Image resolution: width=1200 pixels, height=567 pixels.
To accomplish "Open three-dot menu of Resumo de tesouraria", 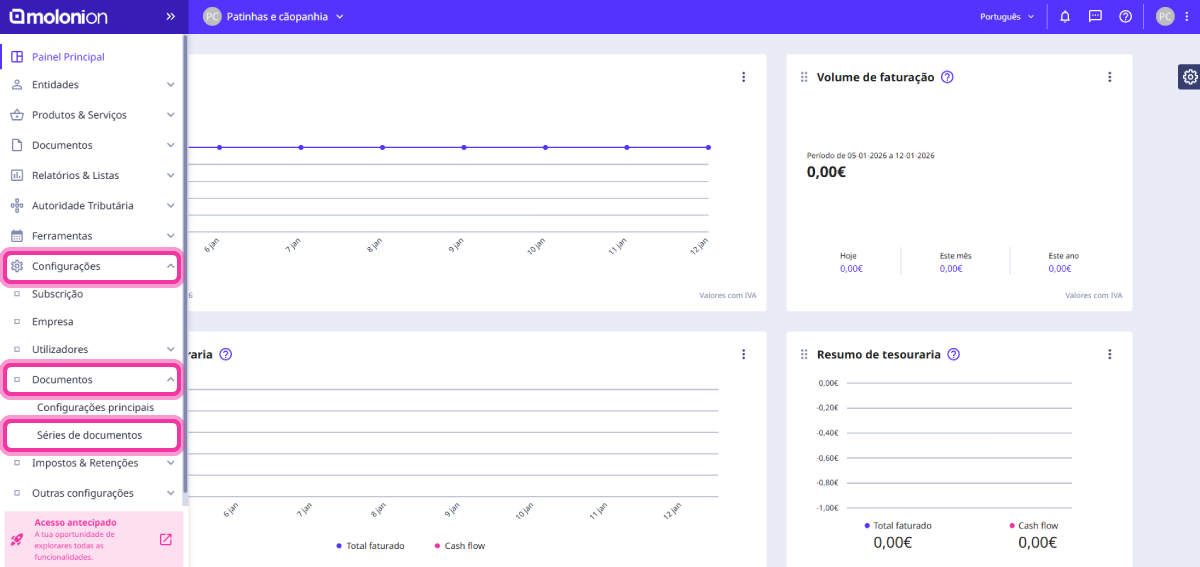I will click(x=1109, y=354).
